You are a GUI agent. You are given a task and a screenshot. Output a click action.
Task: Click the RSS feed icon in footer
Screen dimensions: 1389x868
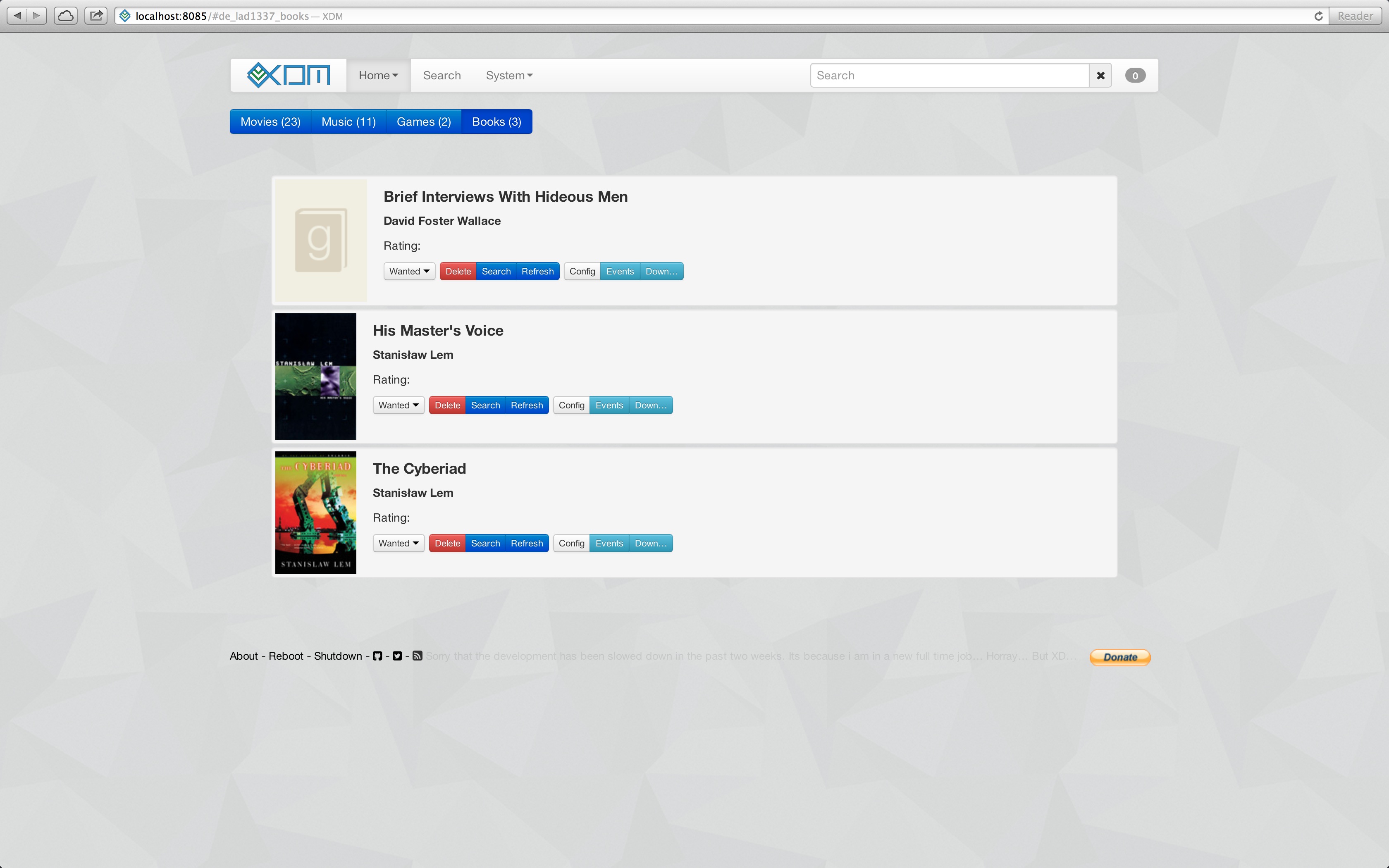pyautogui.click(x=417, y=656)
